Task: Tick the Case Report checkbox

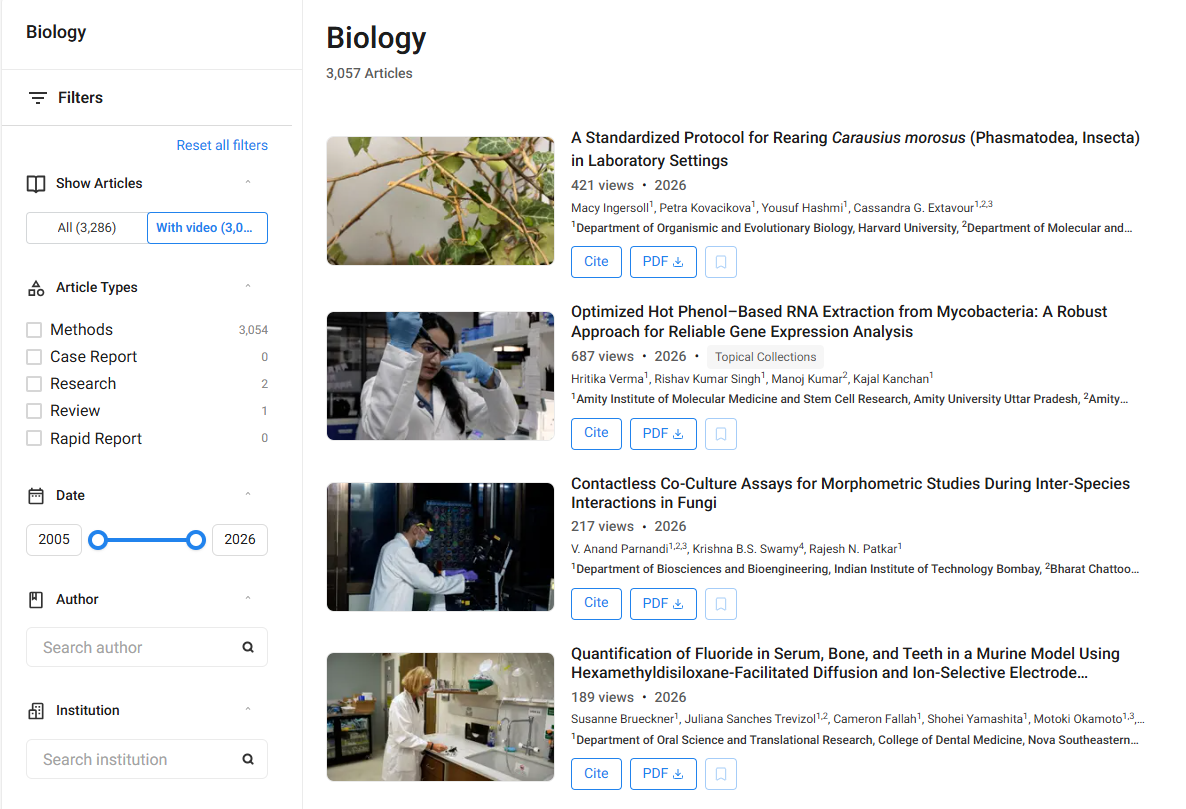Action: pyautogui.click(x=34, y=357)
